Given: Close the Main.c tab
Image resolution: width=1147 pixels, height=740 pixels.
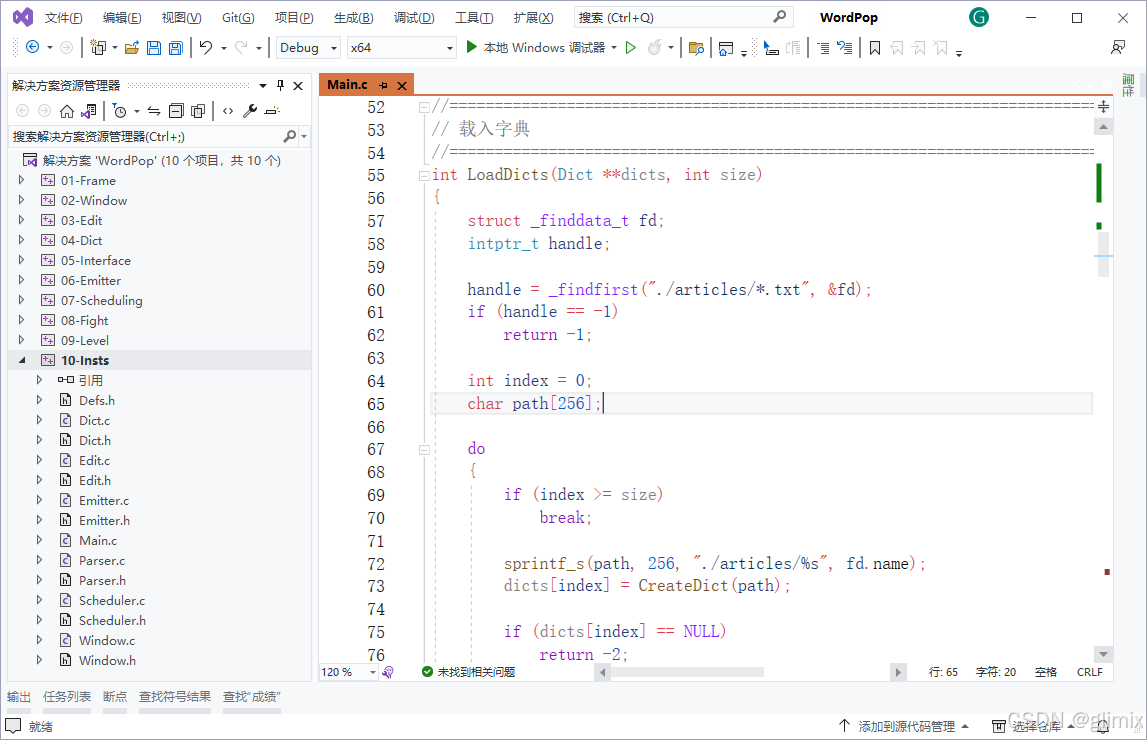Looking at the screenshot, I should coord(402,86).
